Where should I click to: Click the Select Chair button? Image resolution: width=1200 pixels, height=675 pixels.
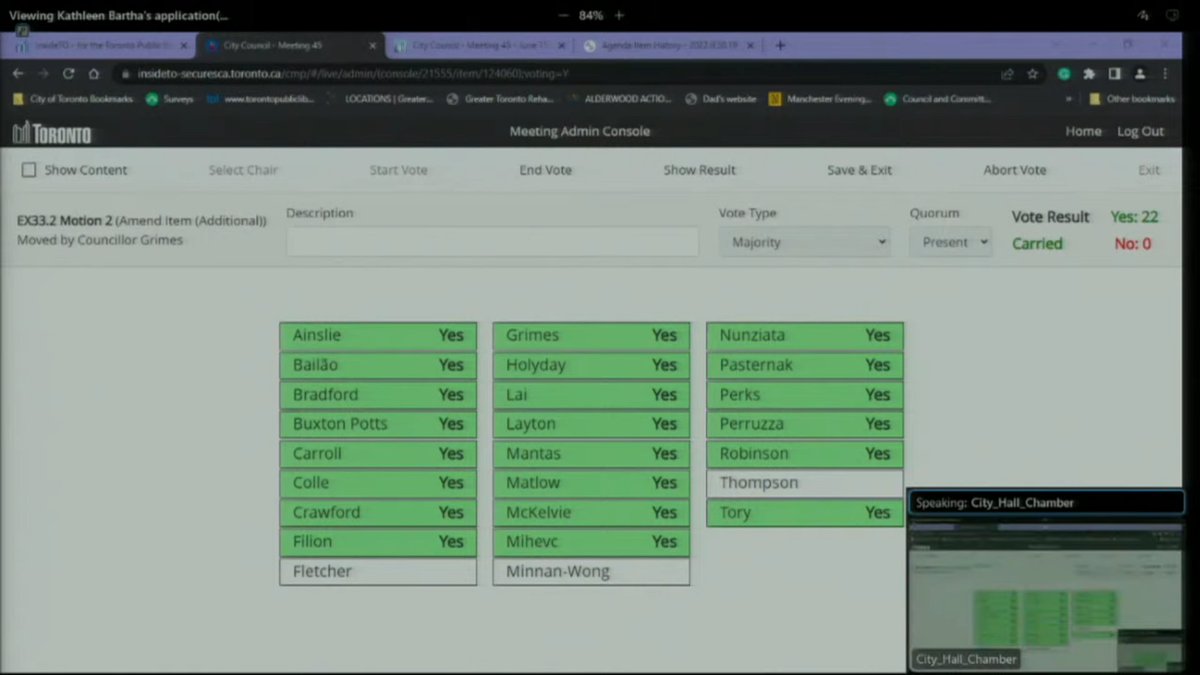pyautogui.click(x=243, y=170)
